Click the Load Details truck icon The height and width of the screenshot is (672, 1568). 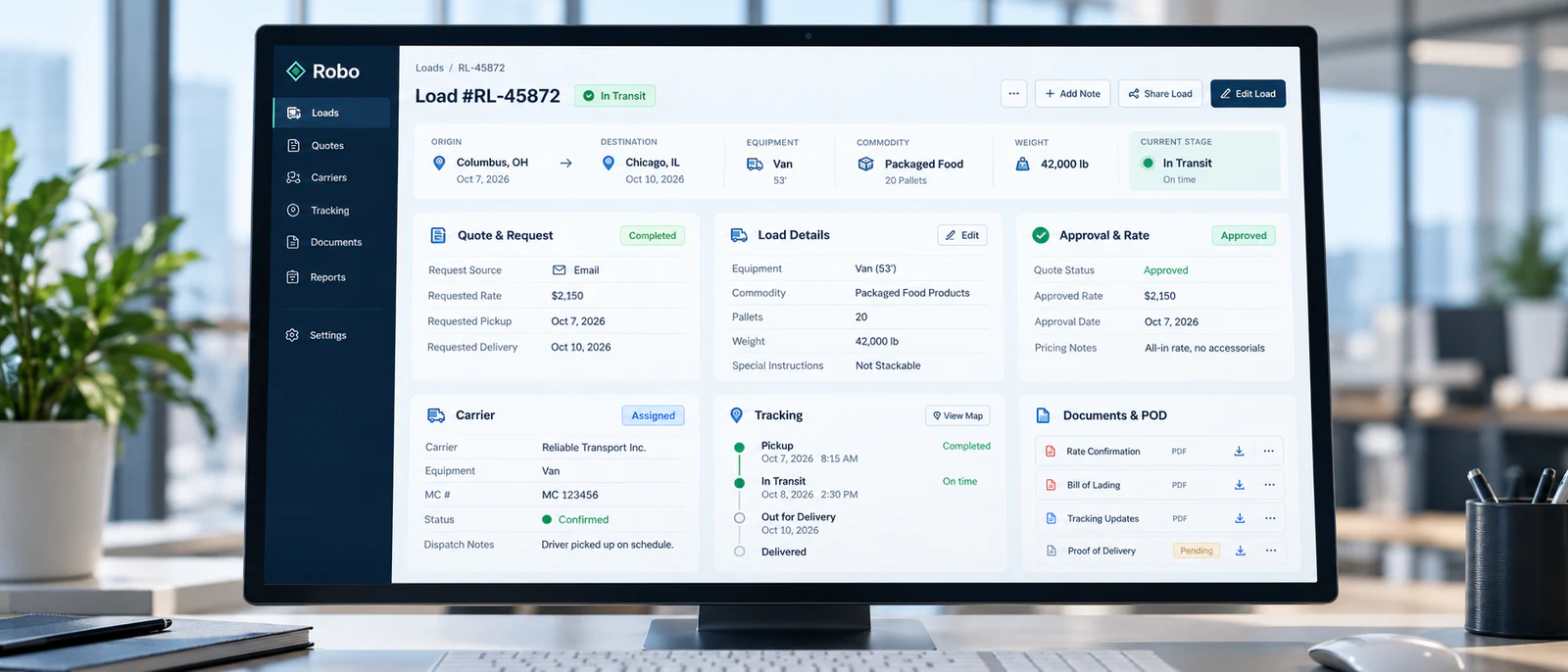[739, 235]
